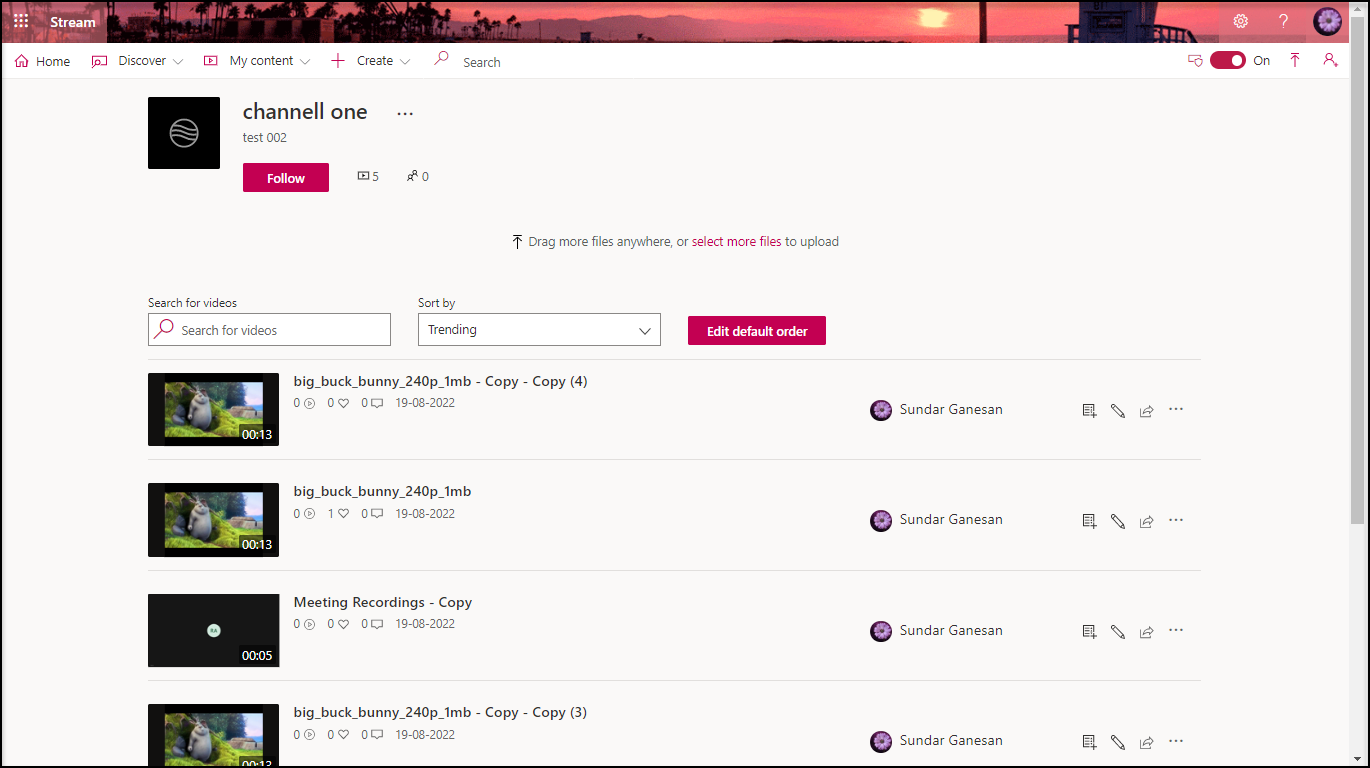Open more options for channell one

click(x=405, y=114)
